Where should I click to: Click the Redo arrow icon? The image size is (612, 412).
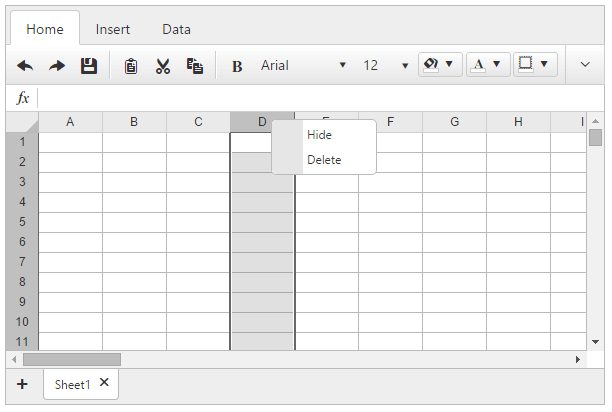pos(57,66)
